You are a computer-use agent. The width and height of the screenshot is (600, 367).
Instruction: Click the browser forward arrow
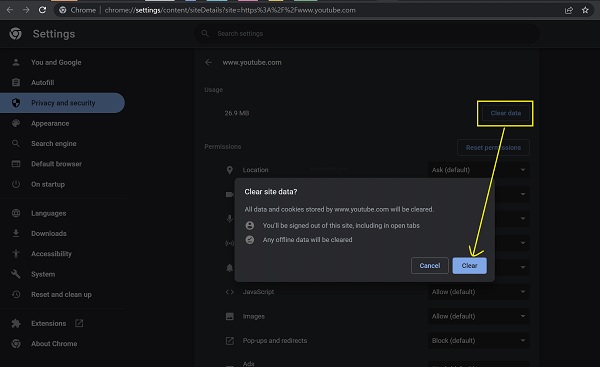26,10
